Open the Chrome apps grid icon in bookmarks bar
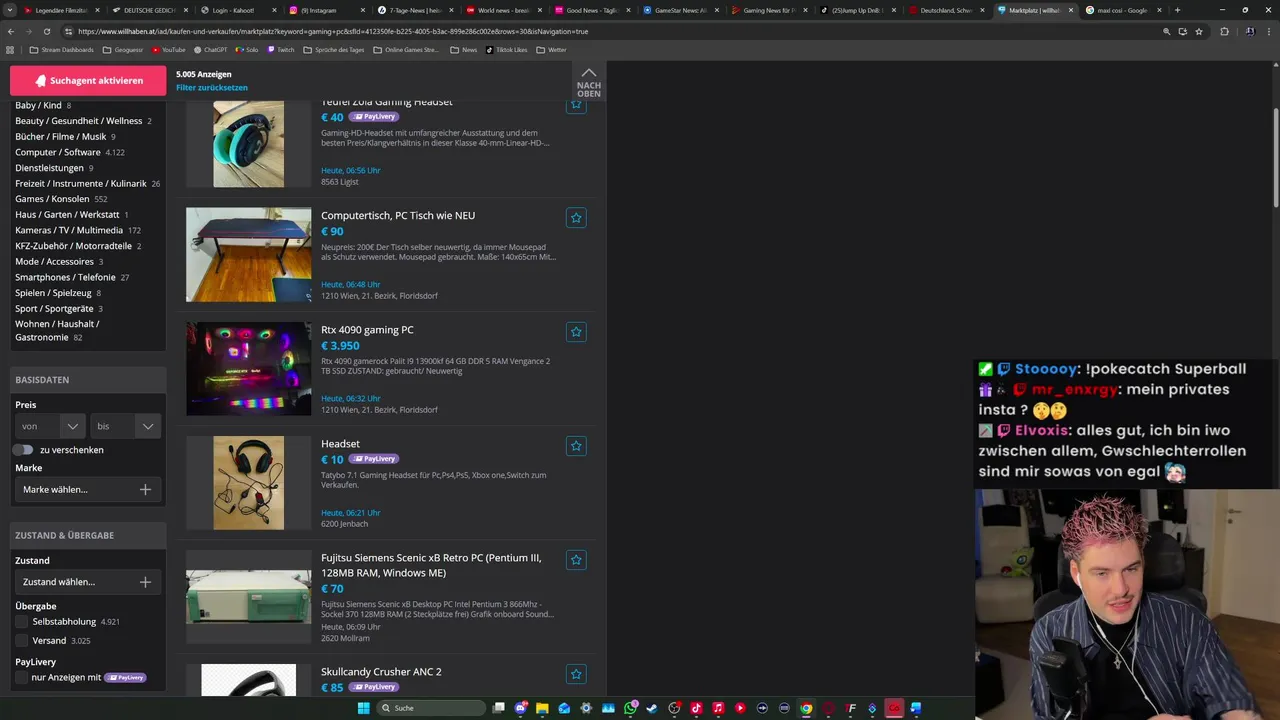The height and width of the screenshot is (720, 1280). click(x=10, y=49)
